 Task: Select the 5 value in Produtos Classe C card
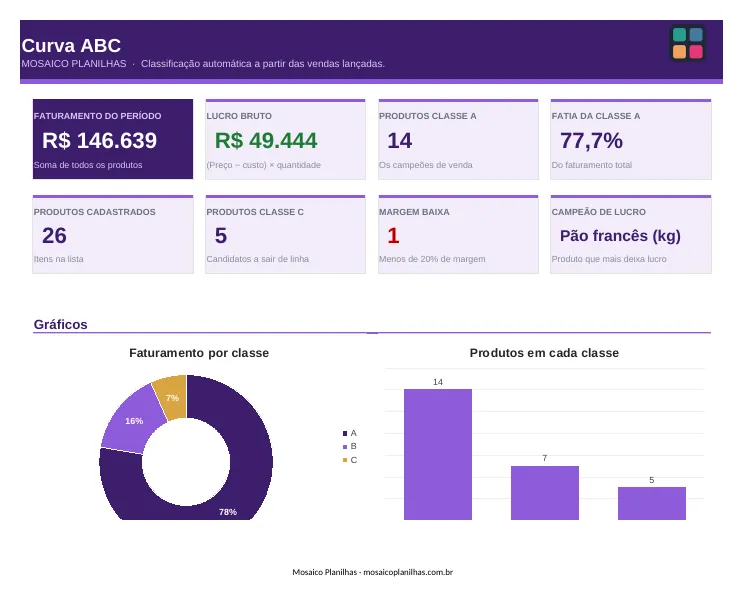[x=221, y=236]
